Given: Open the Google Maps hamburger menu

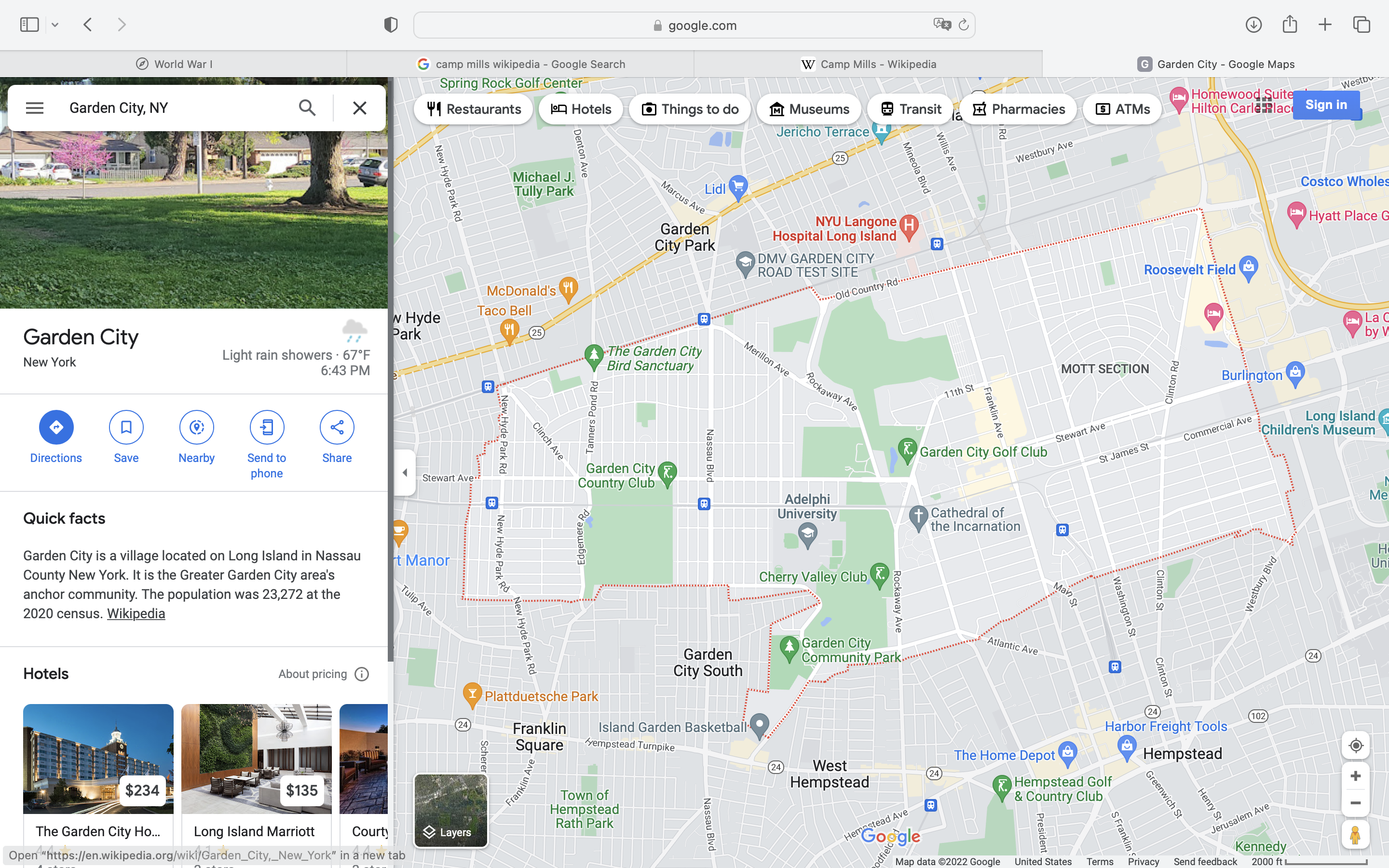Looking at the screenshot, I should pos(34,108).
